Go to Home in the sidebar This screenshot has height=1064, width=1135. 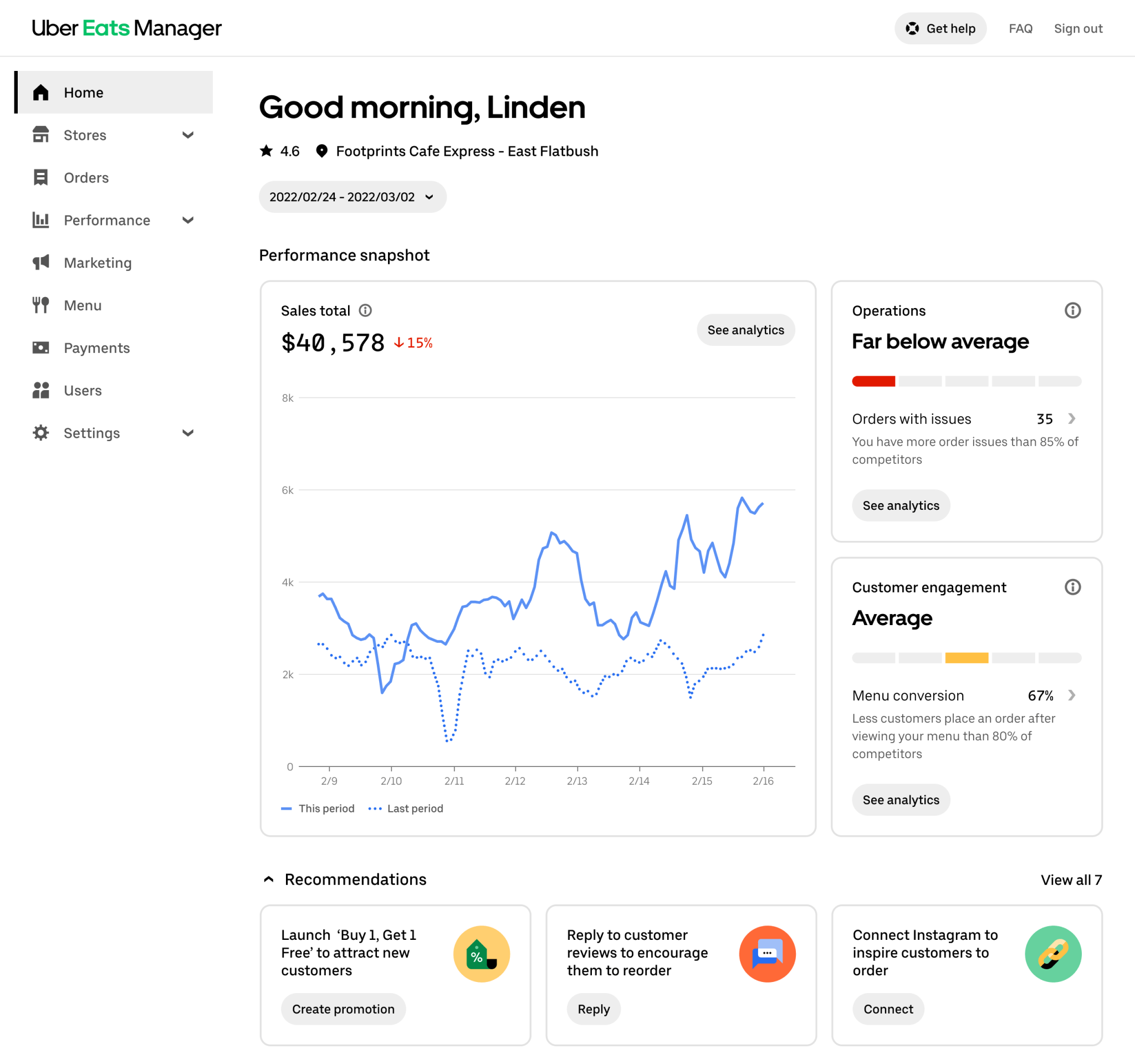[x=114, y=93]
